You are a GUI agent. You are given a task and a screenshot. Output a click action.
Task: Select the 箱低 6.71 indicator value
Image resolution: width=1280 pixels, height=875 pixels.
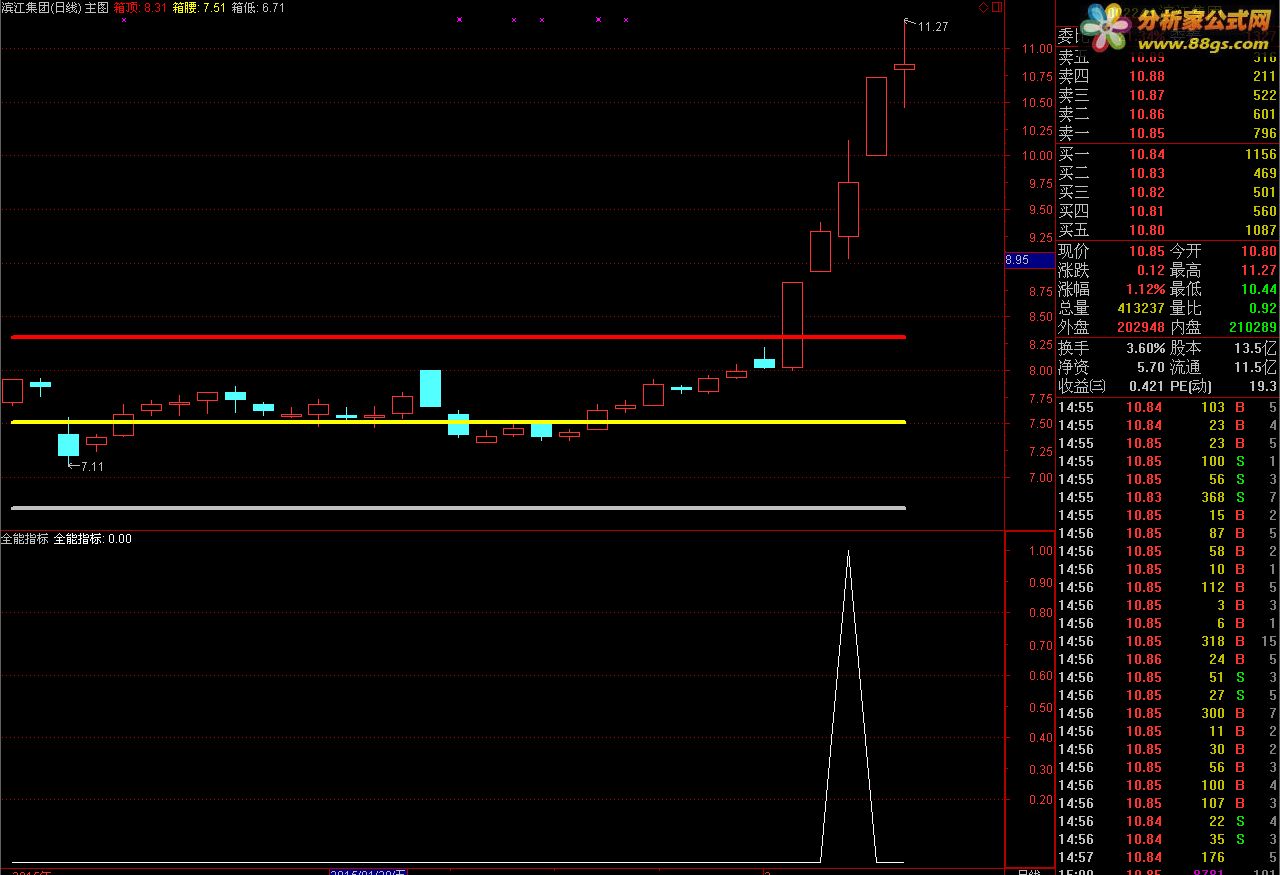258,8
